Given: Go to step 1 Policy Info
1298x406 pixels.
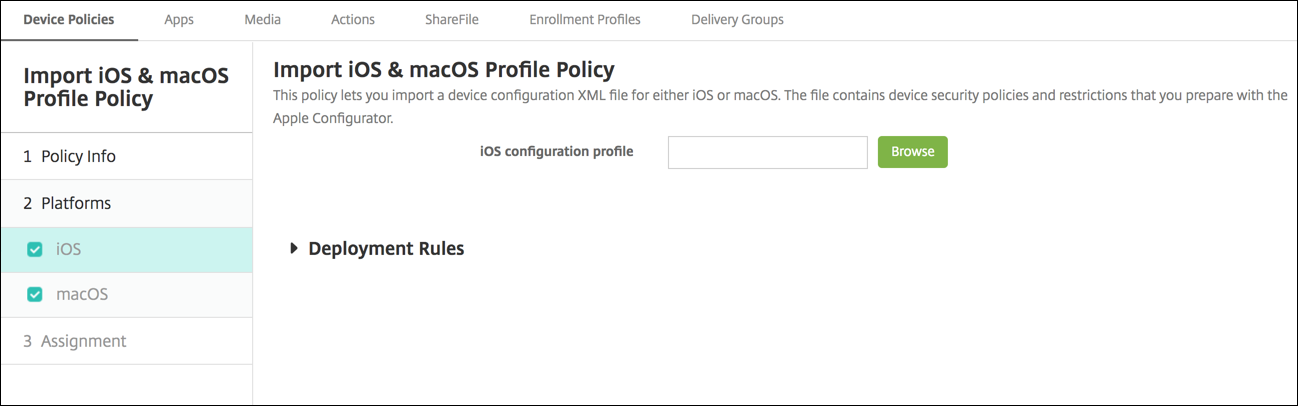Looking at the screenshot, I should point(70,157).
